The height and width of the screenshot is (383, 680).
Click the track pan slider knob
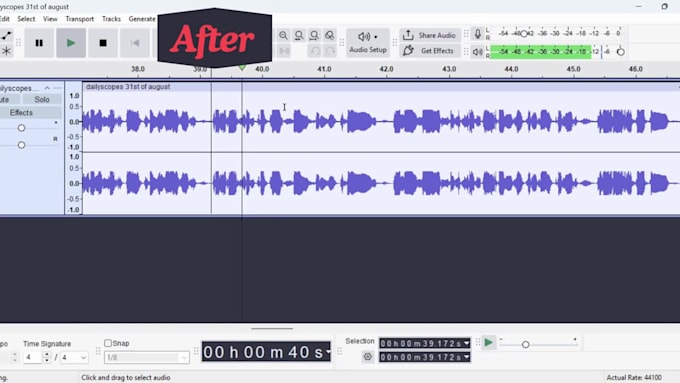pyautogui.click(x=21, y=145)
